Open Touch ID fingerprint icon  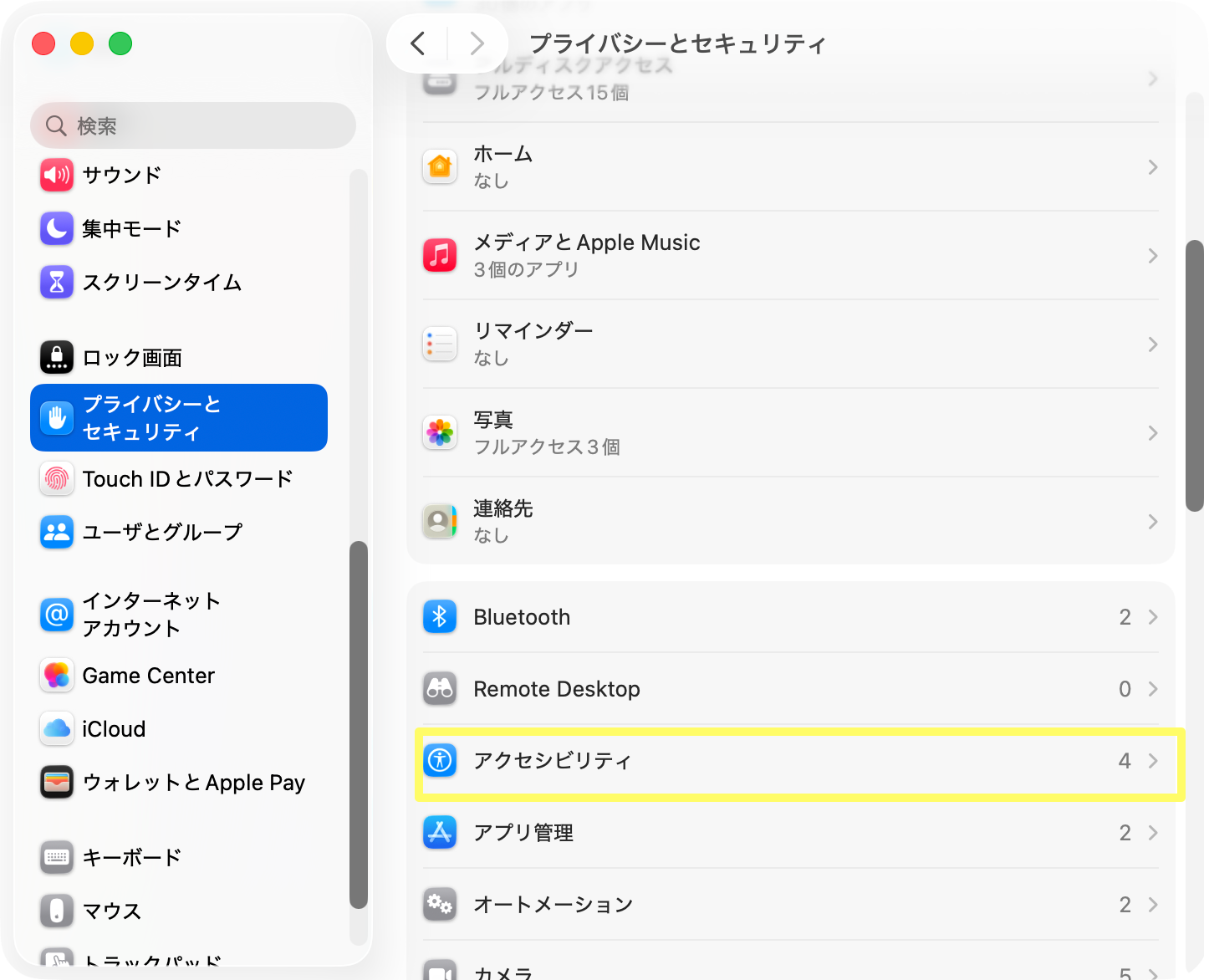57,478
